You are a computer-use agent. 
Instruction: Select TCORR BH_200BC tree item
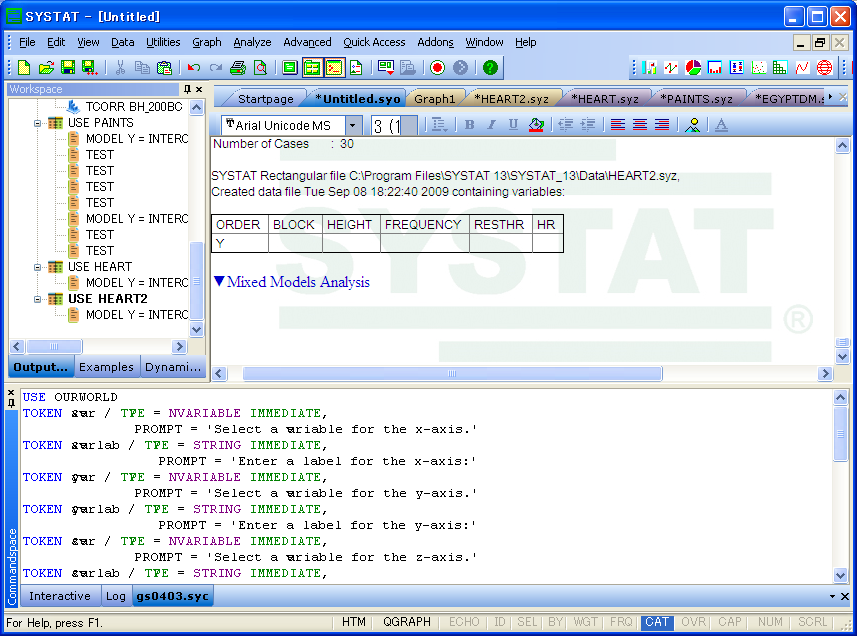tap(134, 107)
